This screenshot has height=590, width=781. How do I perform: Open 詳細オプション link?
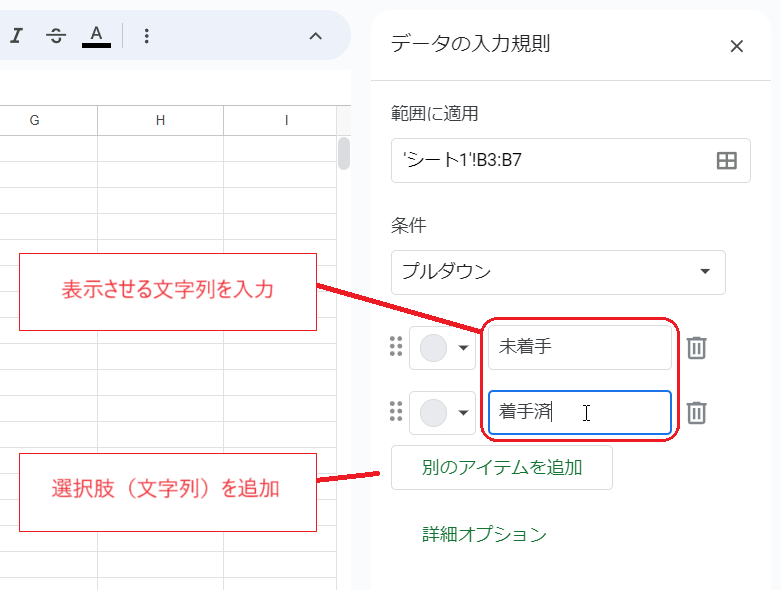click(x=484, y=534)
